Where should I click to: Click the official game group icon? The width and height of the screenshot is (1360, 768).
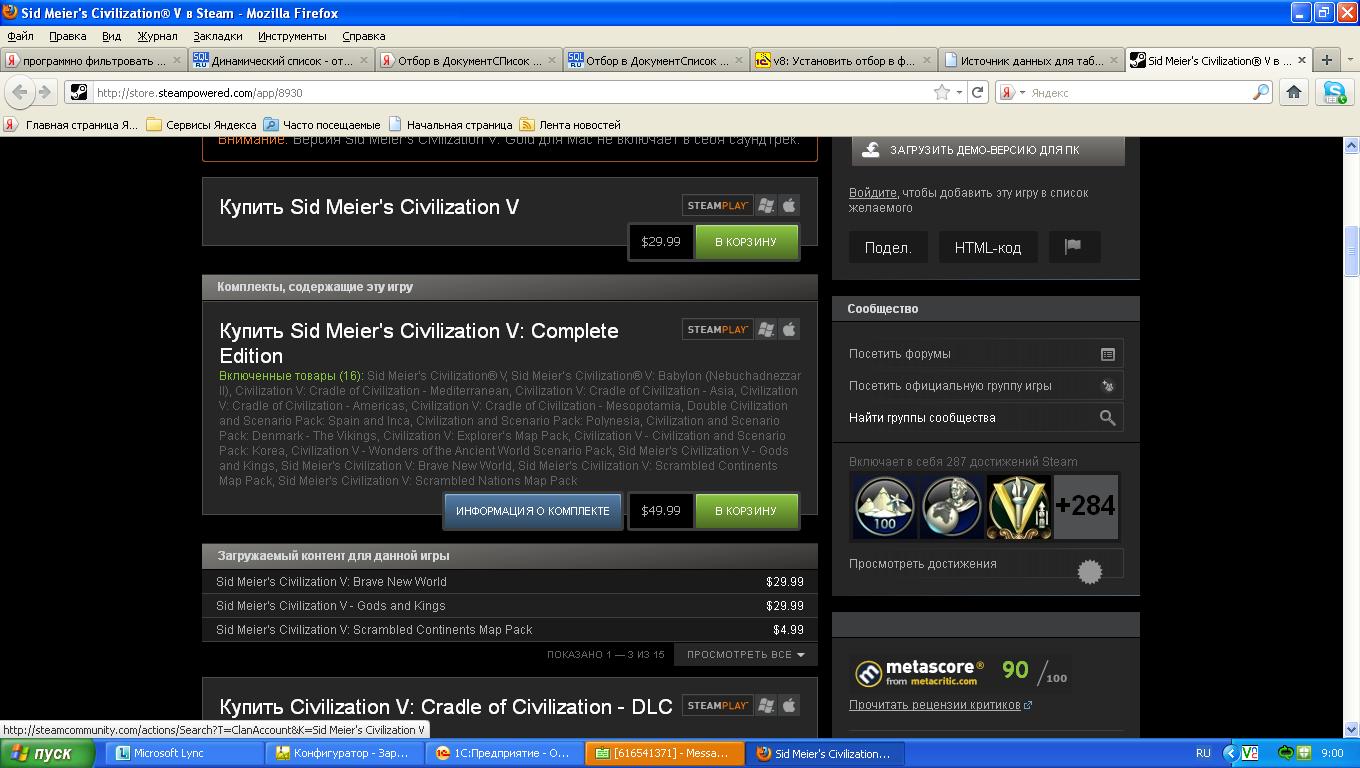click(x=1107, y=386)
